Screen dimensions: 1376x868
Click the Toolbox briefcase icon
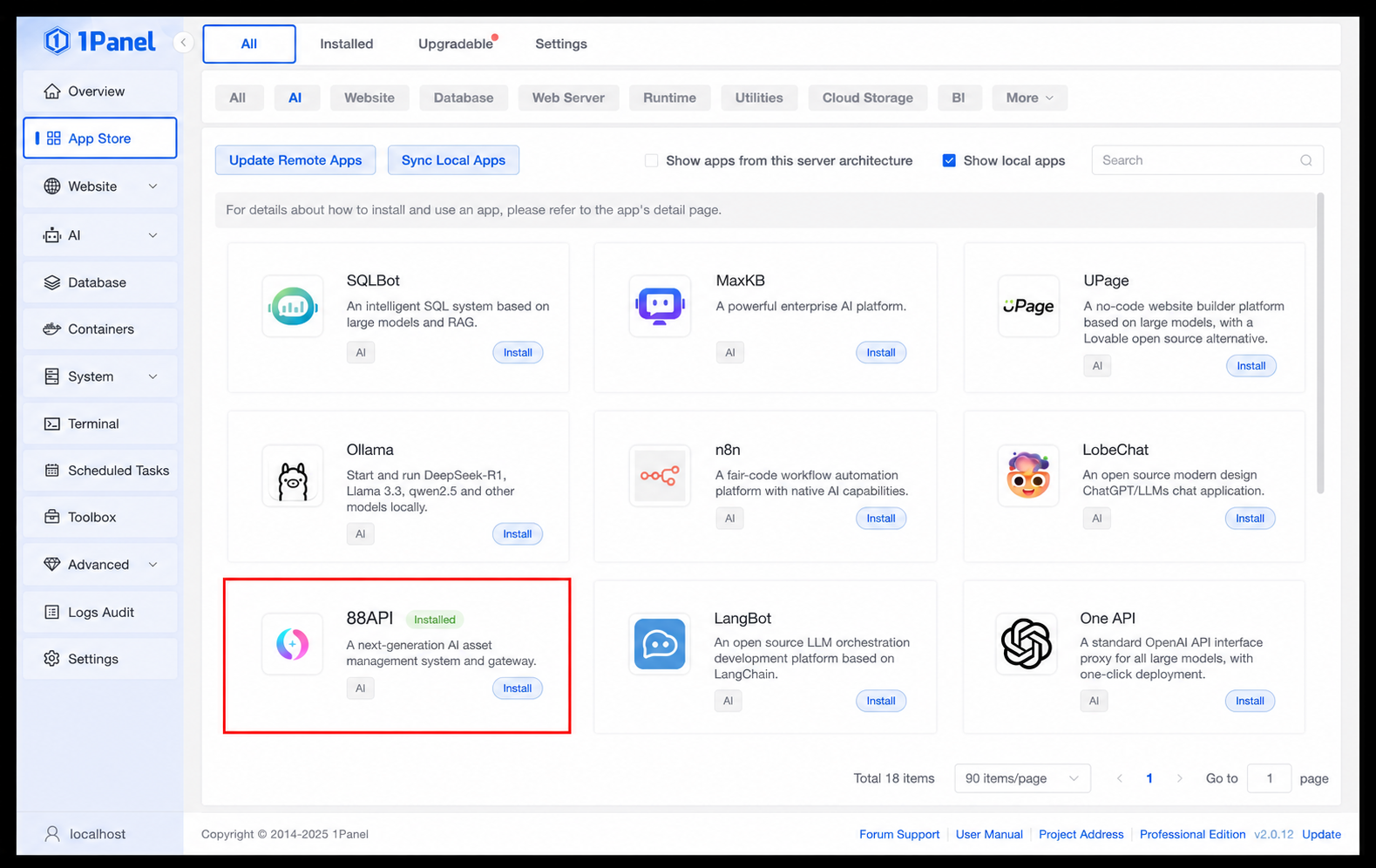click(52, 517)
